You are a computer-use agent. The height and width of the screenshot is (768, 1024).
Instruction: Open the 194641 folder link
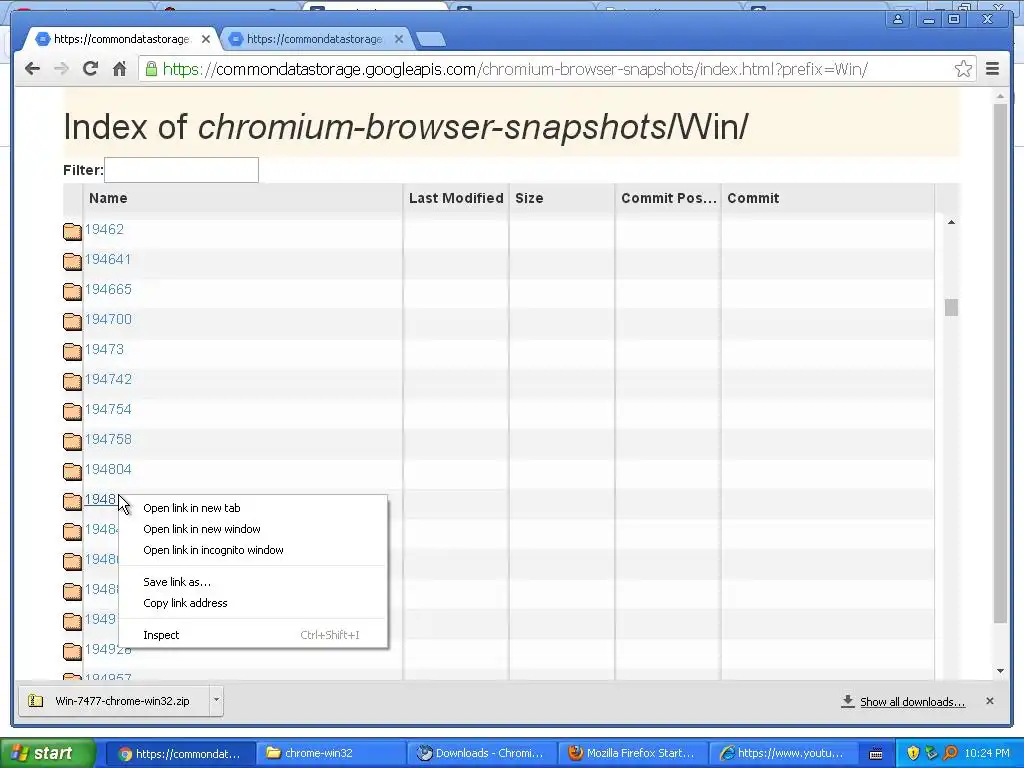click(108, 259)
